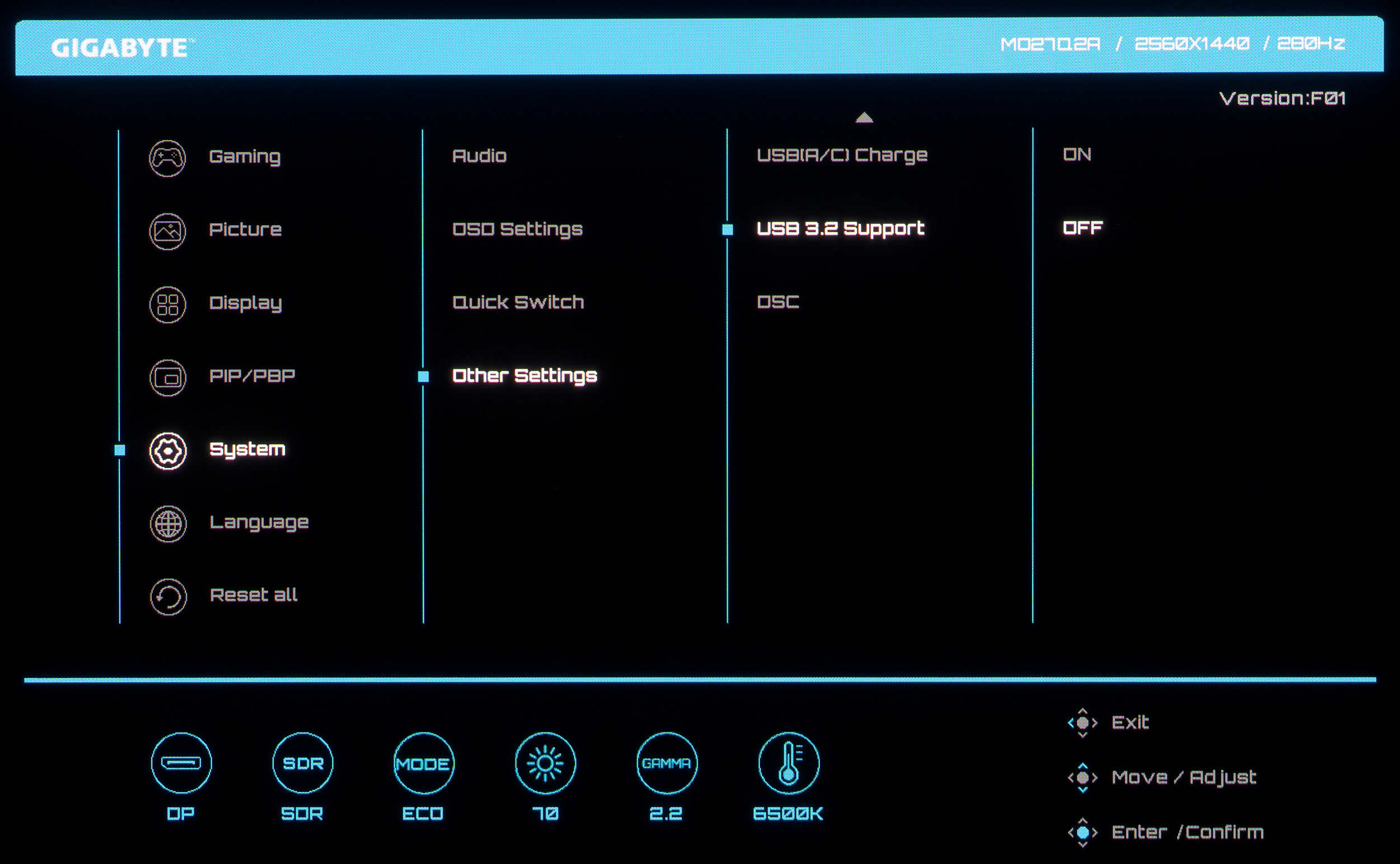Click the brightness sun icon
The image size is (1400, 864).
[545, 763]
